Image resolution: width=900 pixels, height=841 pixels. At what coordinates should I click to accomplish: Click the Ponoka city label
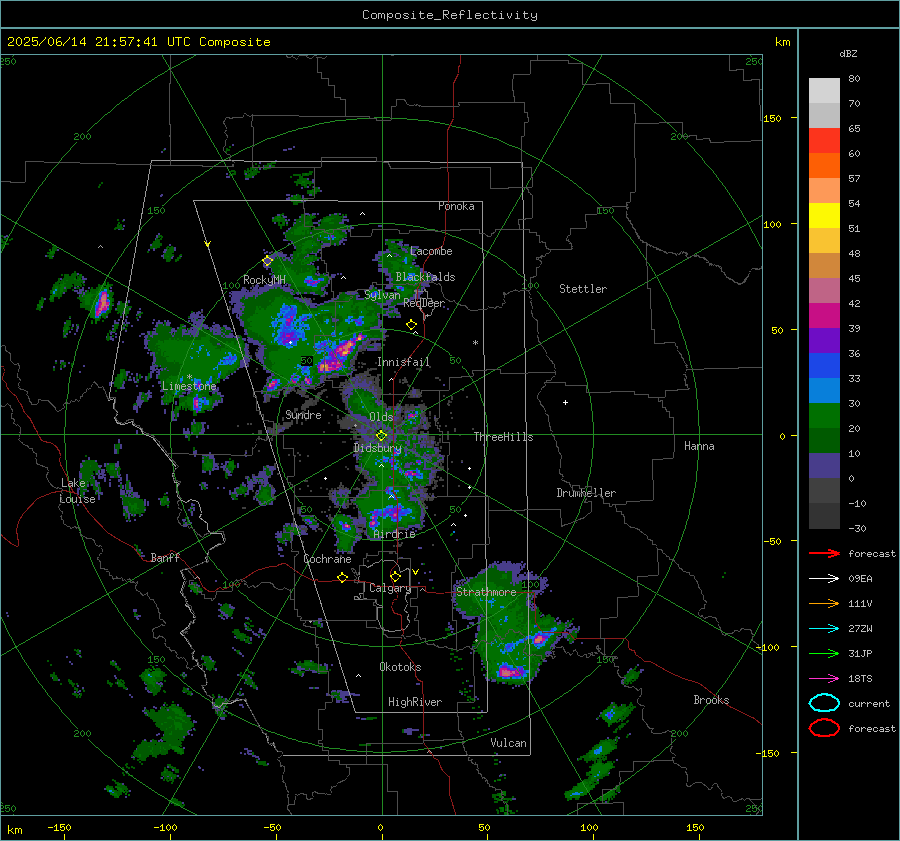click(456, 206)
